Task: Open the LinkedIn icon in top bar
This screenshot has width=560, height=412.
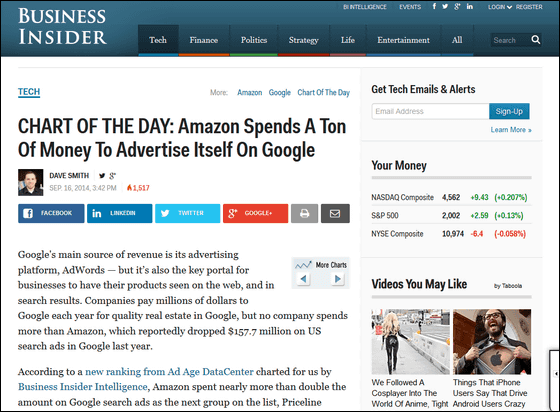Action: pyautogui.click(x=470, y=6)
